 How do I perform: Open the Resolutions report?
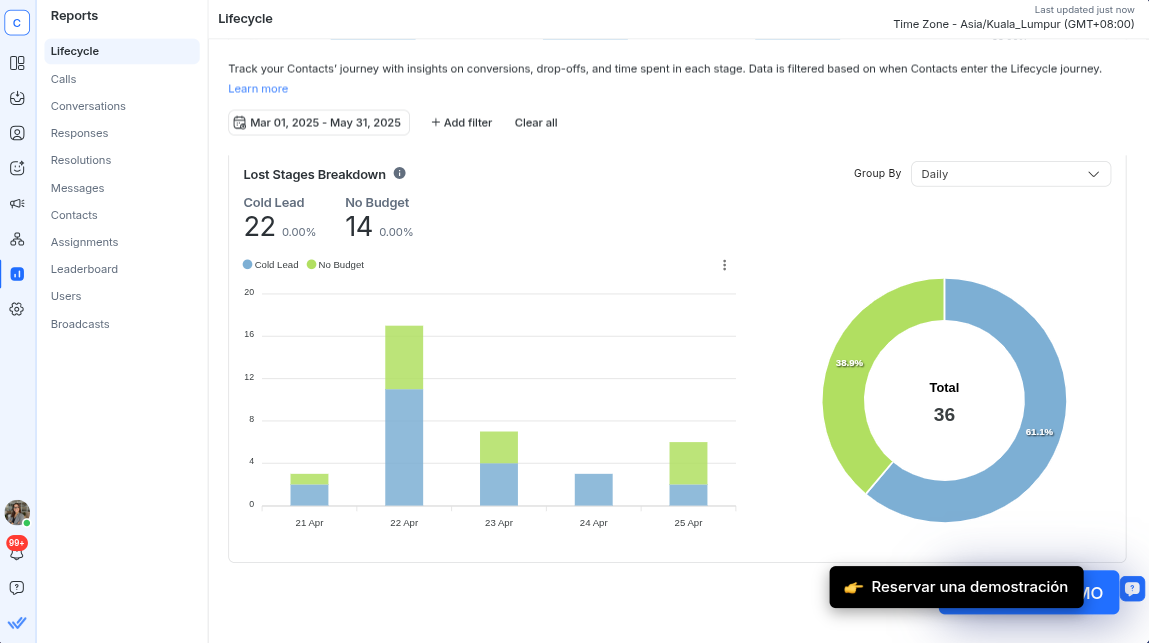click(81, 161)
